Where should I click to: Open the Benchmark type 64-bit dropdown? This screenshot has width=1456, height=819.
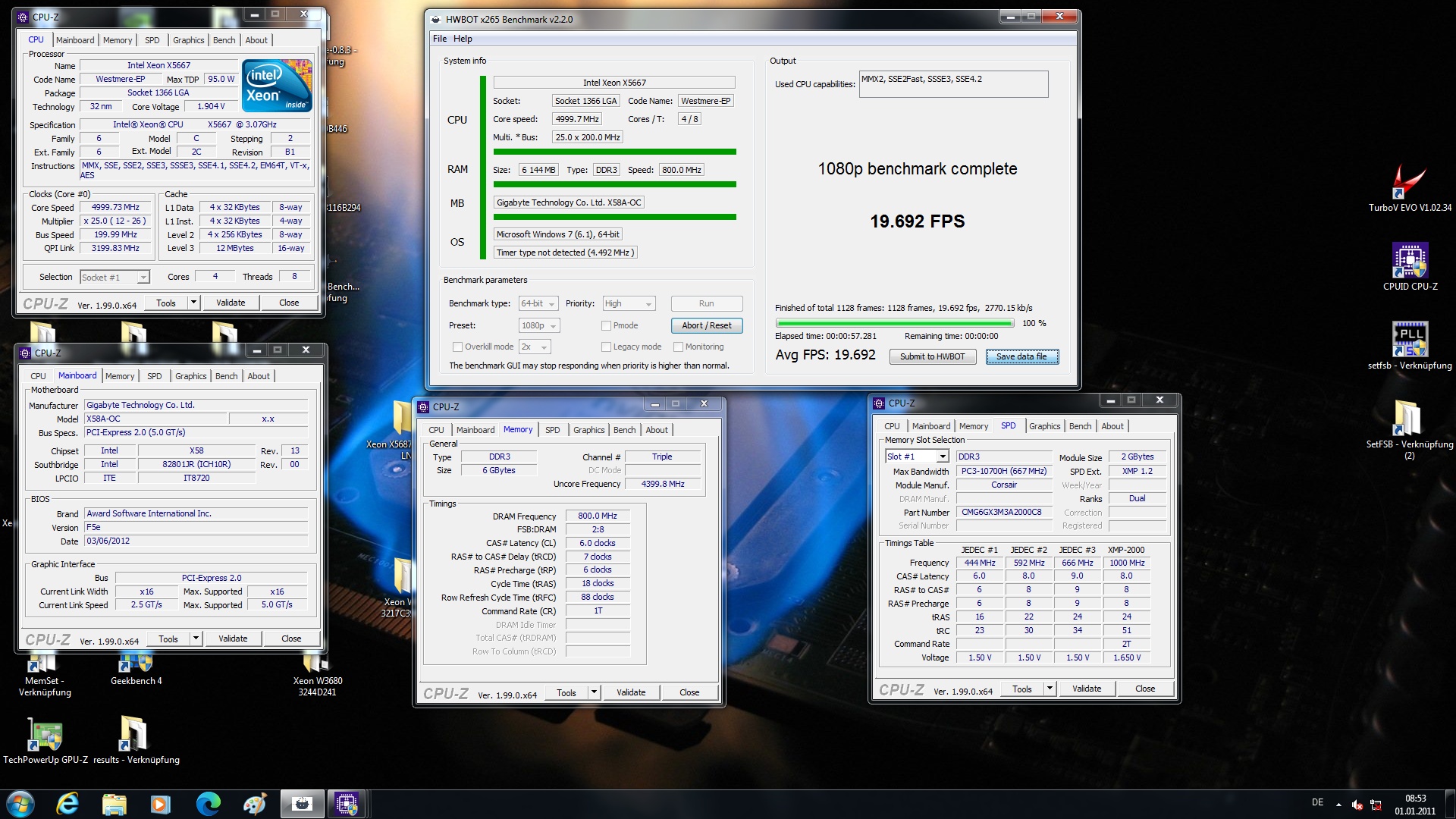538,303
